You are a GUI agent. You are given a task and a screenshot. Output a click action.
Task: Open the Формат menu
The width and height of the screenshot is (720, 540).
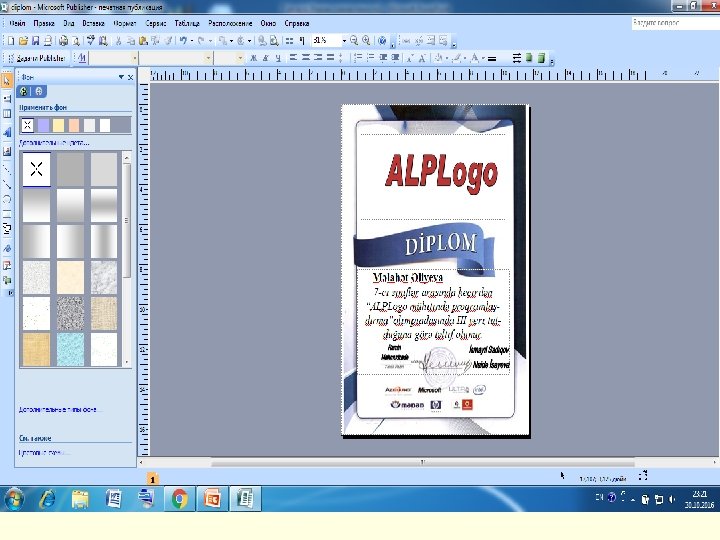[125, 23]
